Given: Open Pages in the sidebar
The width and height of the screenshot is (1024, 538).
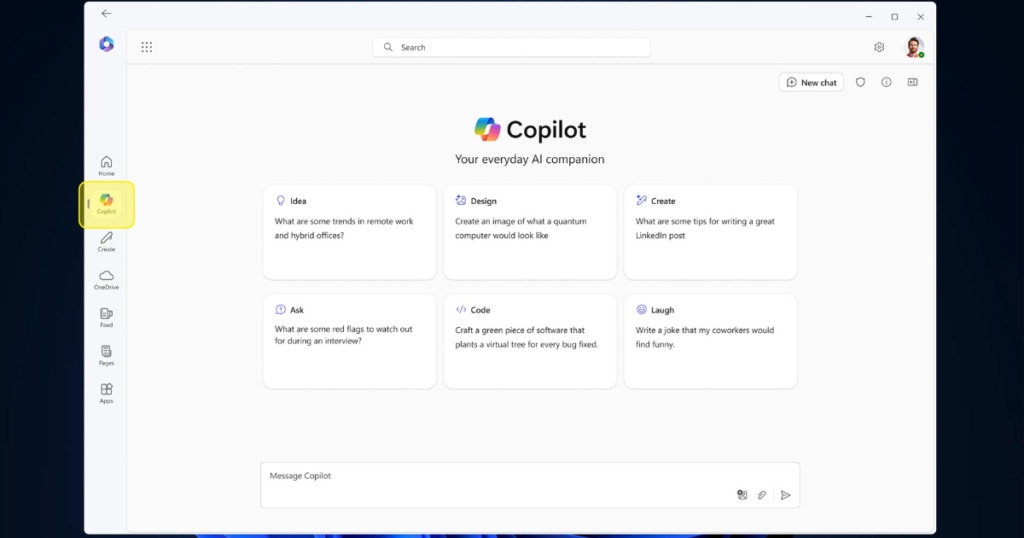Looking at the screenshot, I should pyautogui.click(x=106, y=355).
